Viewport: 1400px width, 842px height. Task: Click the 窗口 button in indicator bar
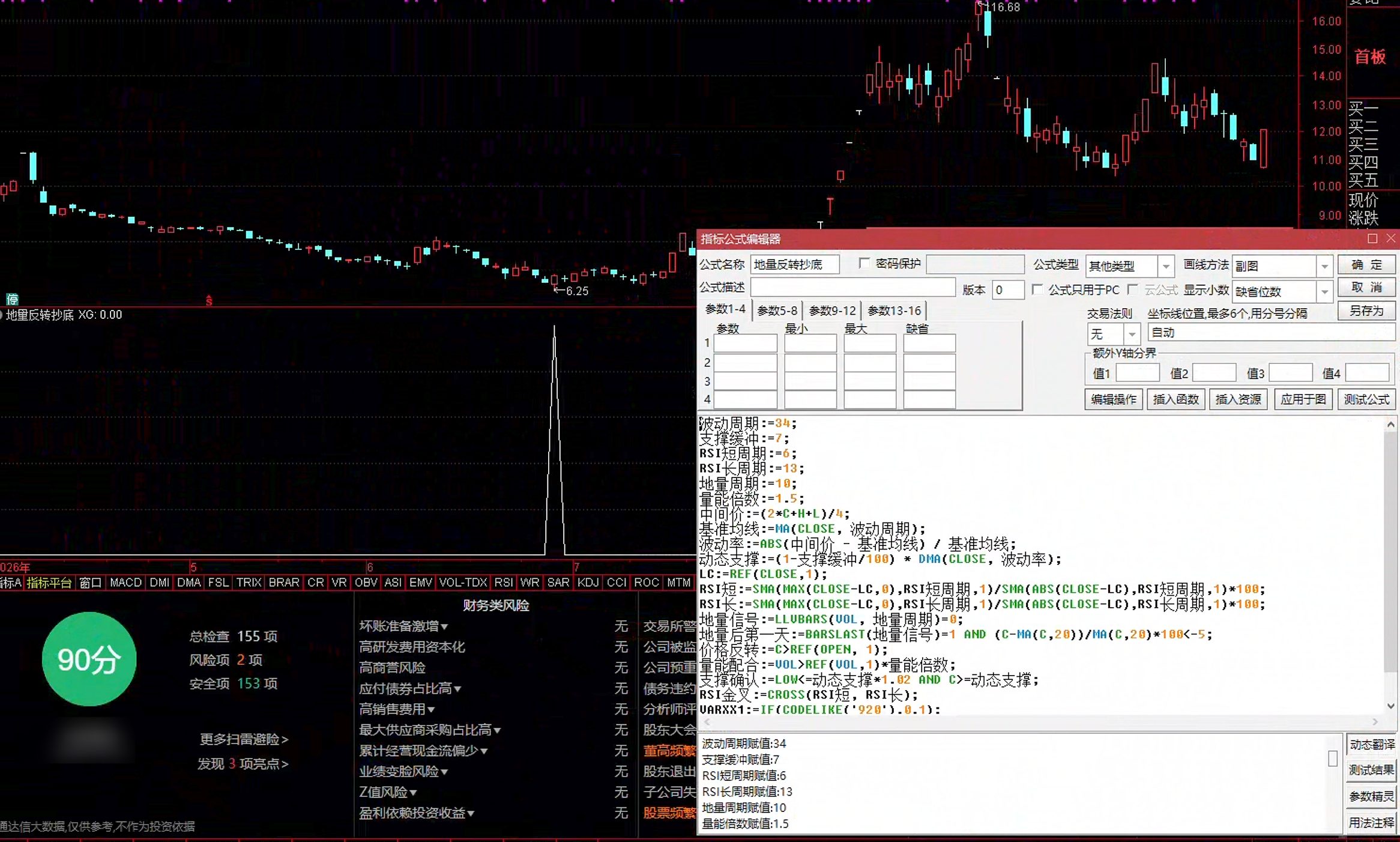[90, 583]
